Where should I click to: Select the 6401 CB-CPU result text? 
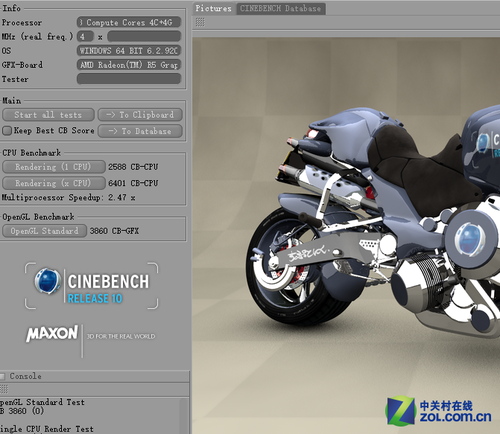pyautogui.click(x=133, y=183)
